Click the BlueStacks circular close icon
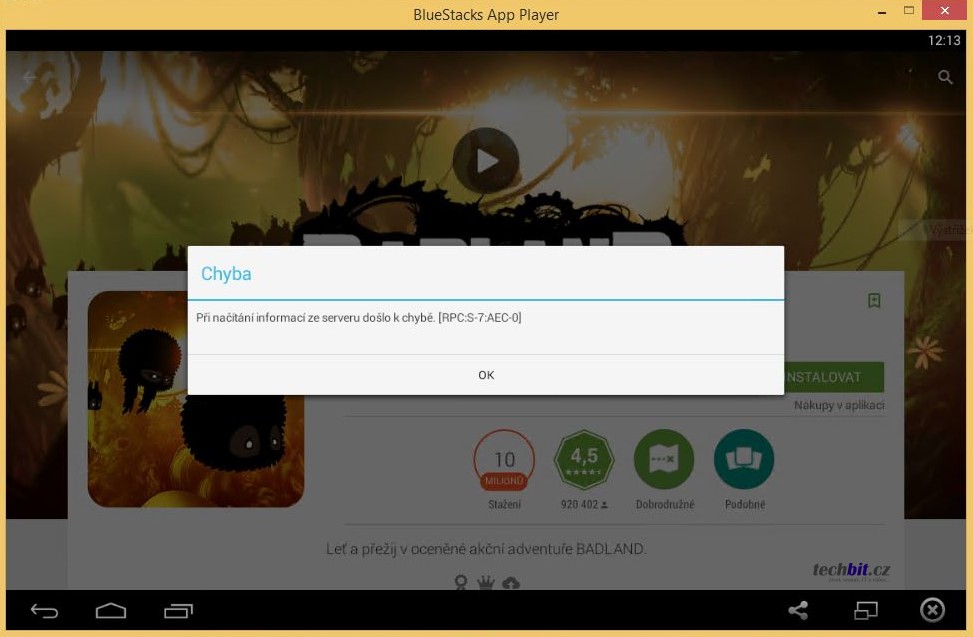973x637 pixels. coord(932,610)
